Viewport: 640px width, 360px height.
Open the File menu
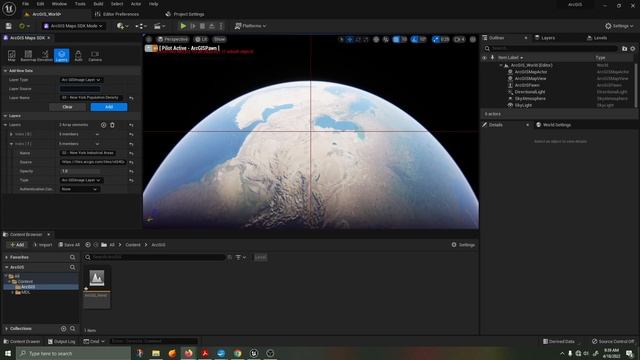25,4
